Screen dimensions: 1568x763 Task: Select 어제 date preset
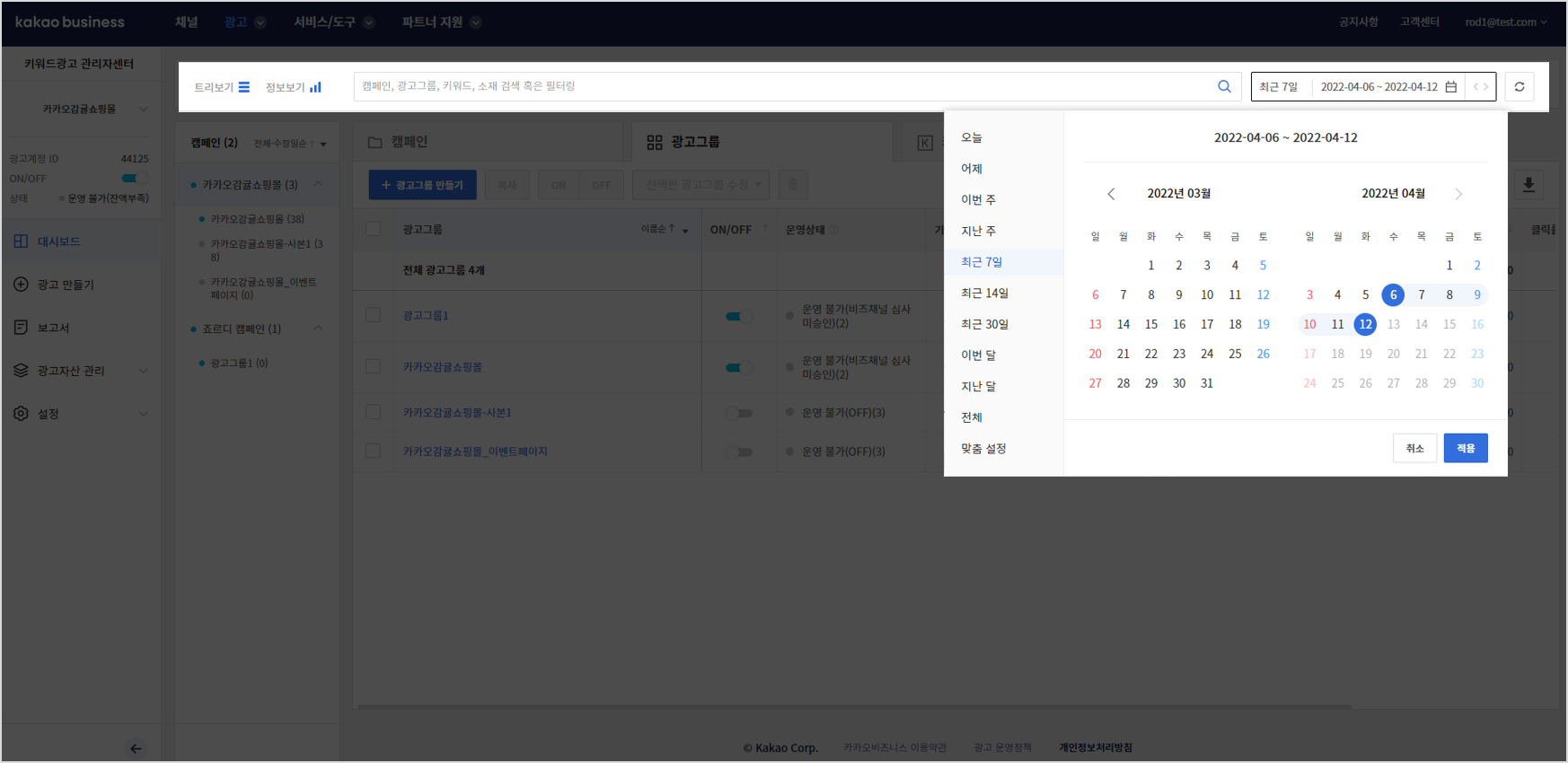point(972,169)
